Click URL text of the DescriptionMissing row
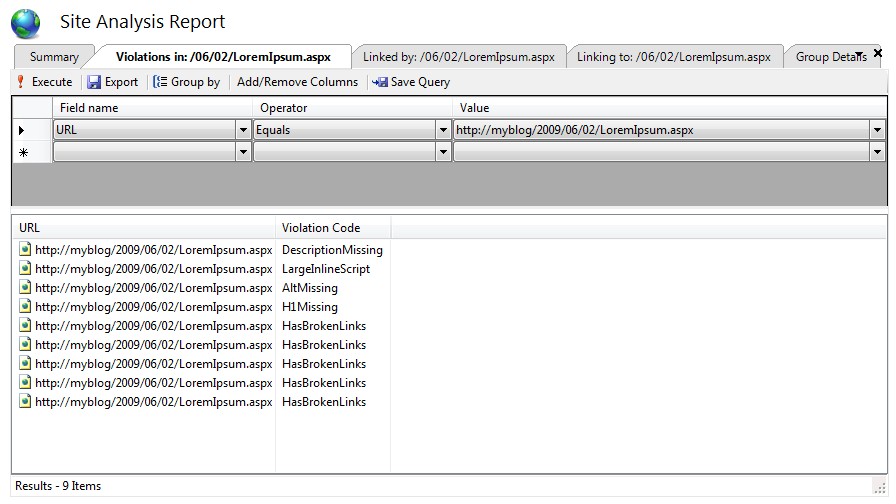Screen dimensions: 896x504 (x=154, y=250)
